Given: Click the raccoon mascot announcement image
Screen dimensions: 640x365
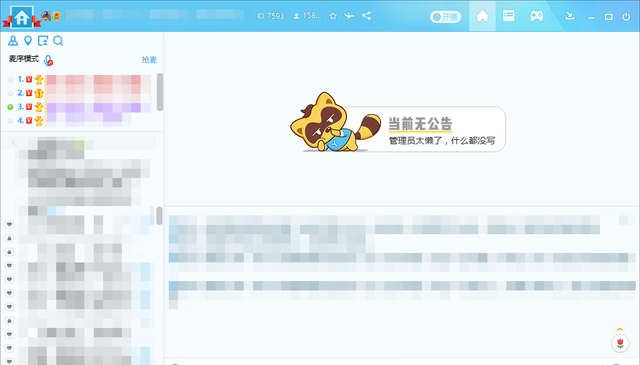Looking at the screenshot, I should point(335,122).
